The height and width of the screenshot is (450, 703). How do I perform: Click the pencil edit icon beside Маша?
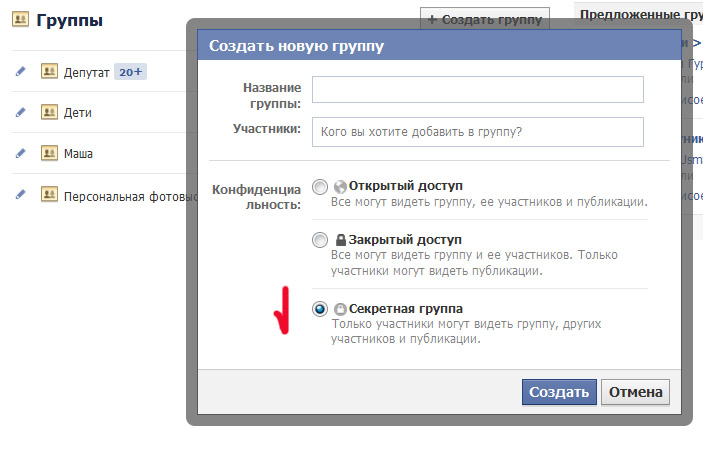tap(20, 153)
